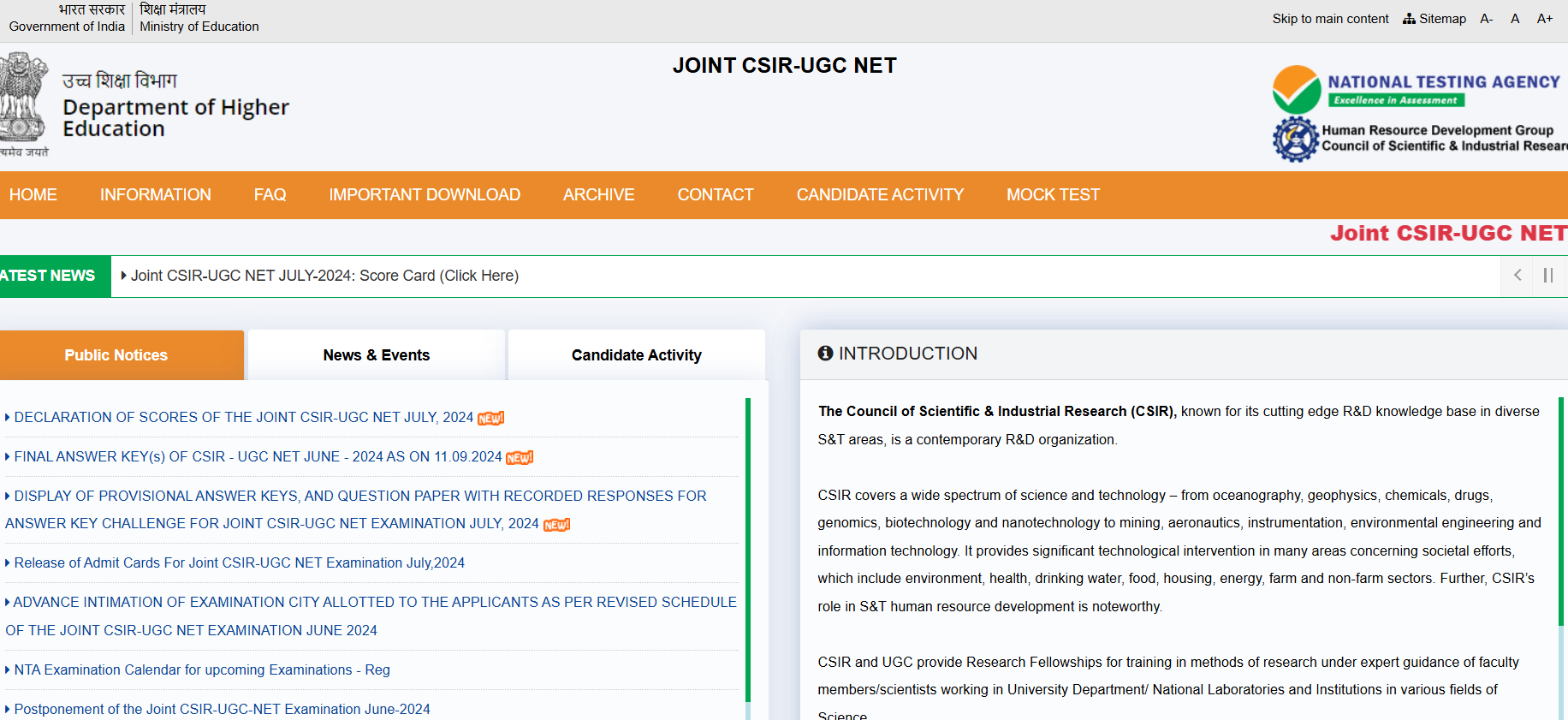Select the Public Notices tab

click(x=122, y=355)
